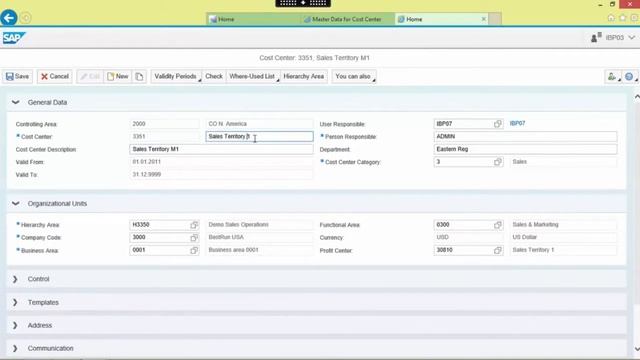Expand the Address section

(16, 325)
